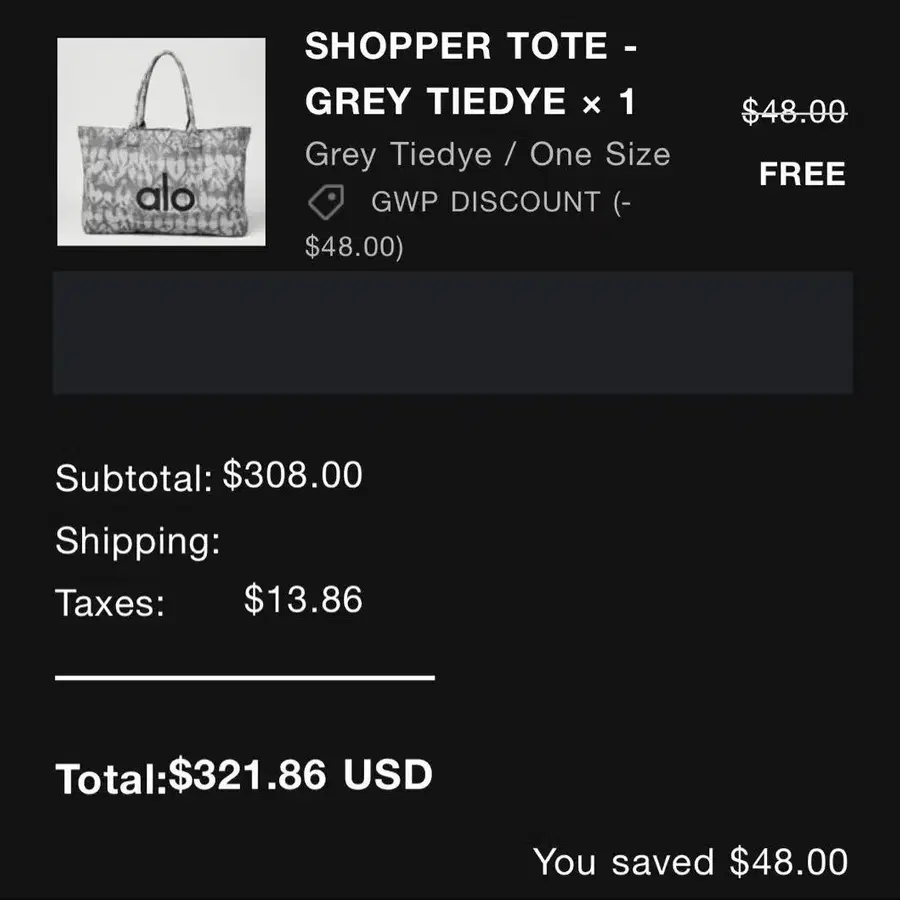
Task: Click the crossed-out $48.00 price
Action: tap(793, 112)
